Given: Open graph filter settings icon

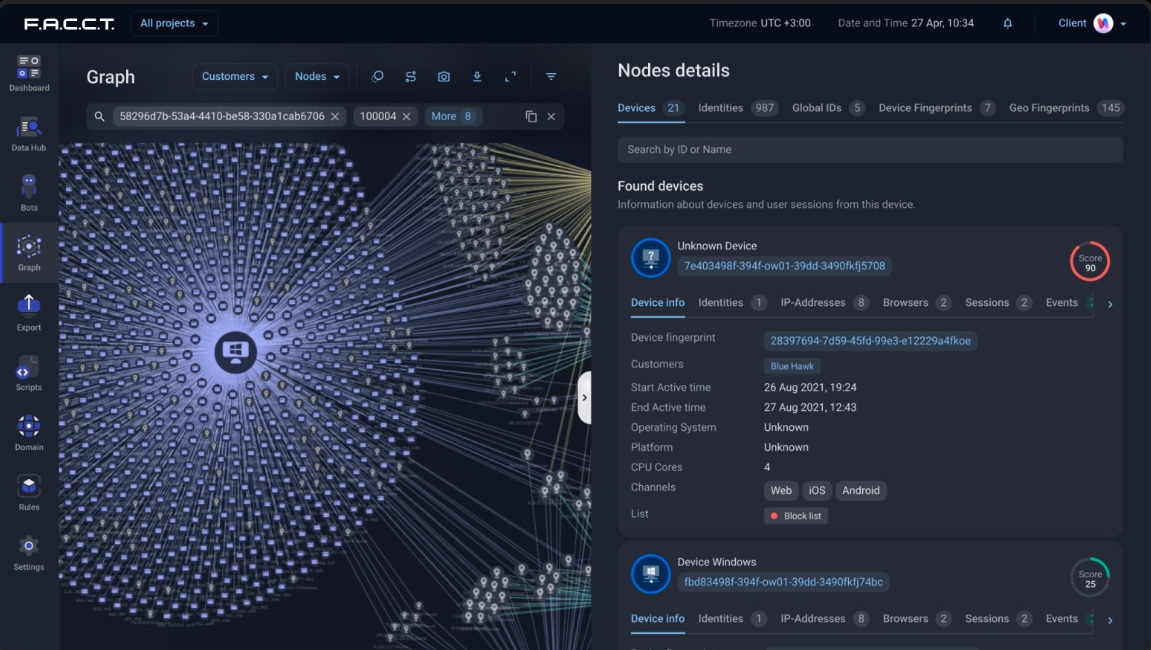Looking at the screenshot, I should (x=551, y=77).
